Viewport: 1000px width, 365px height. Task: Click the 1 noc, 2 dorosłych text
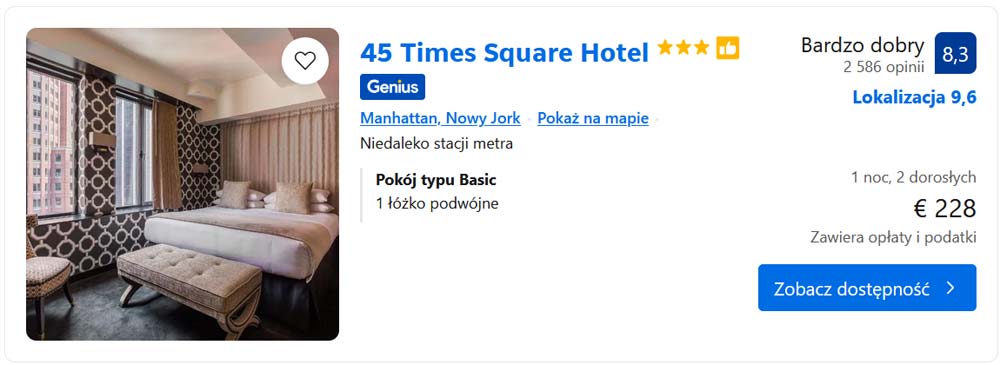pyautogui.click(x=913, y=177)
